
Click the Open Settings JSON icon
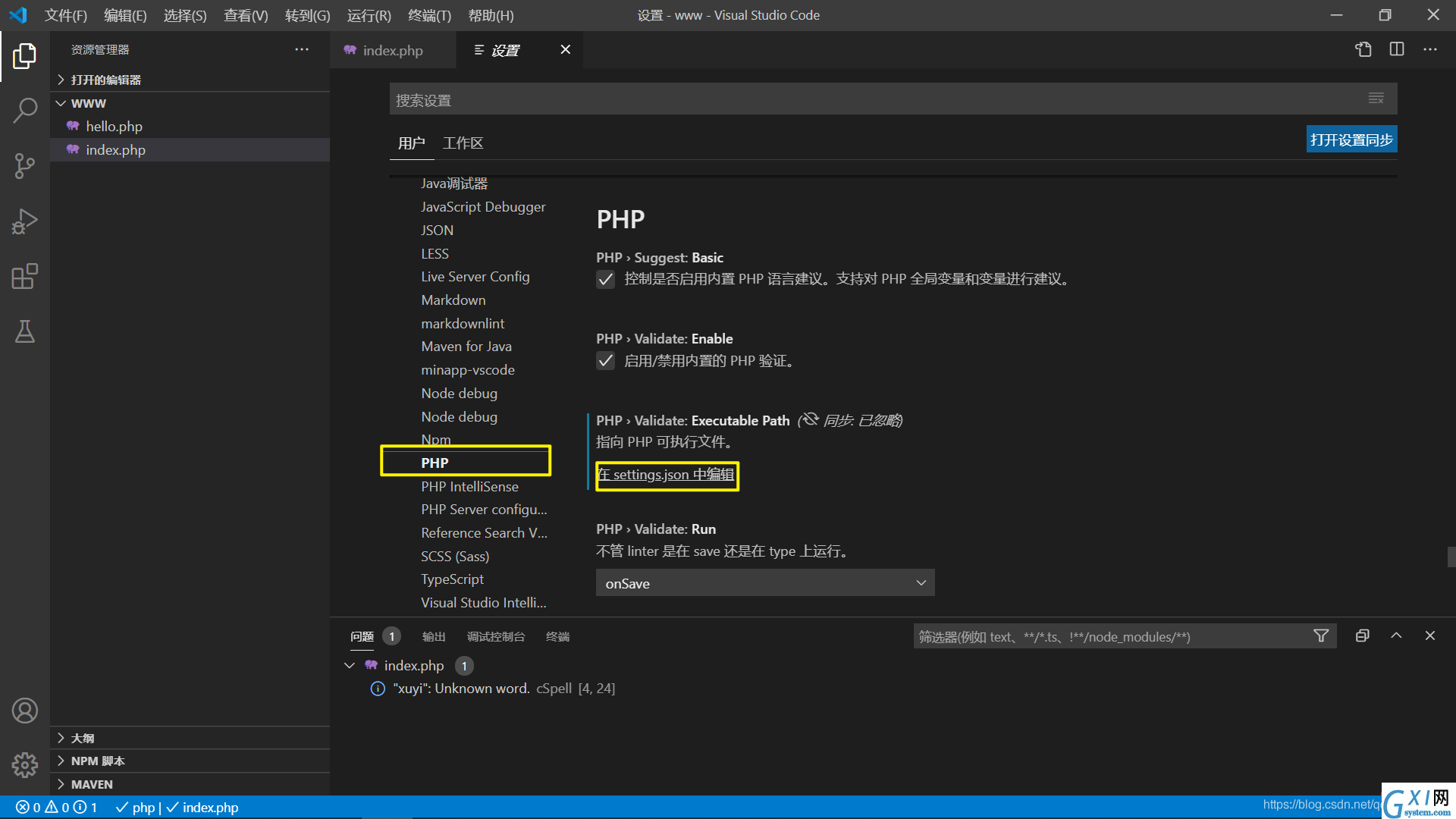[x=1363, y=49]
